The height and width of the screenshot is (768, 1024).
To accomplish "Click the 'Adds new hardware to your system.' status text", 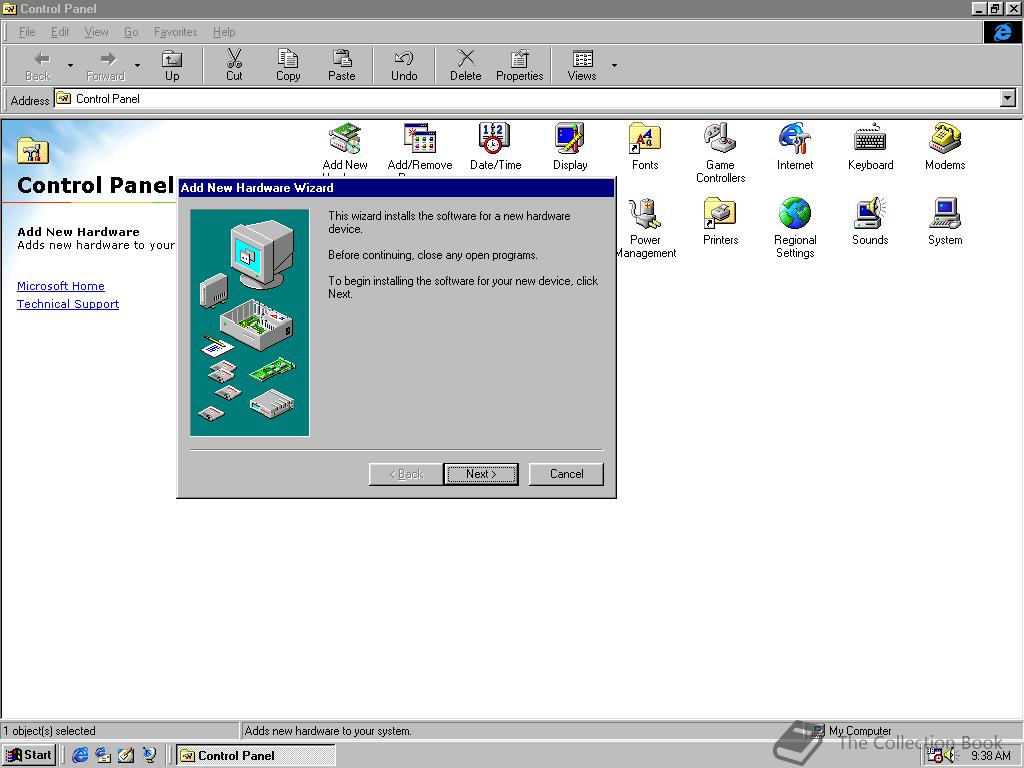I will [328, 731].
